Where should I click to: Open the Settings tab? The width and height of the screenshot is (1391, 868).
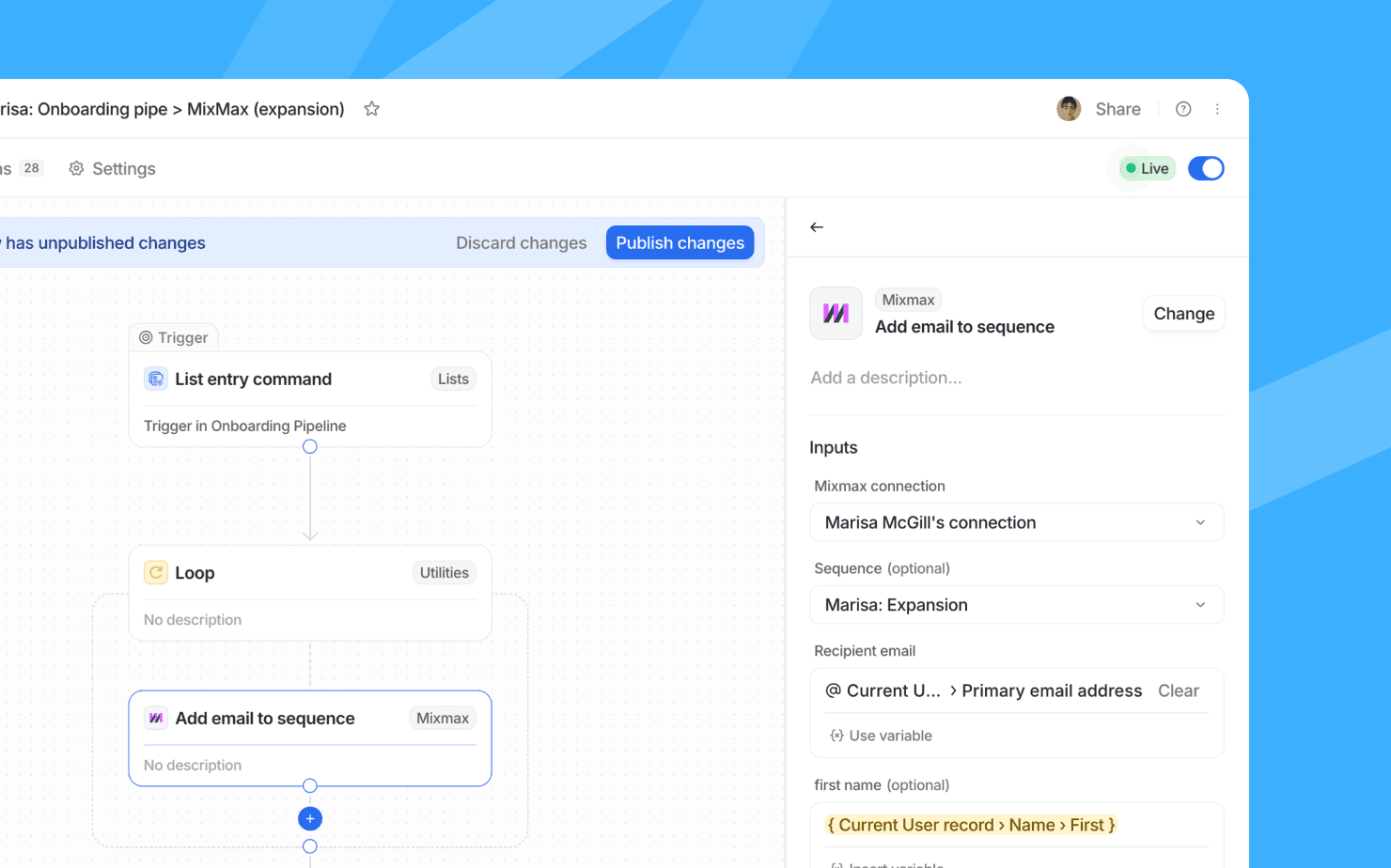(x=113, y=169)
